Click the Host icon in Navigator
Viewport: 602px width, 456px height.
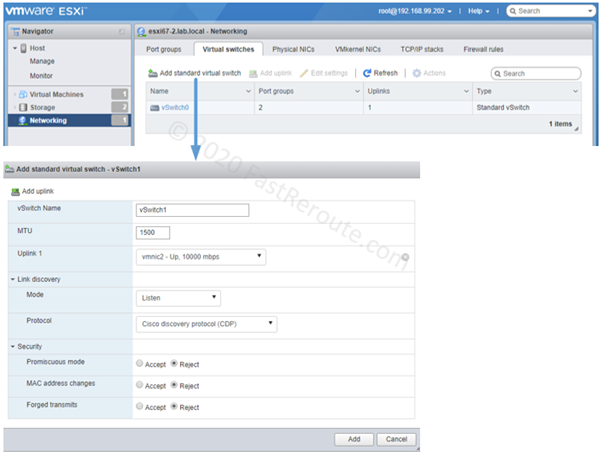click(x=23, y=48)
